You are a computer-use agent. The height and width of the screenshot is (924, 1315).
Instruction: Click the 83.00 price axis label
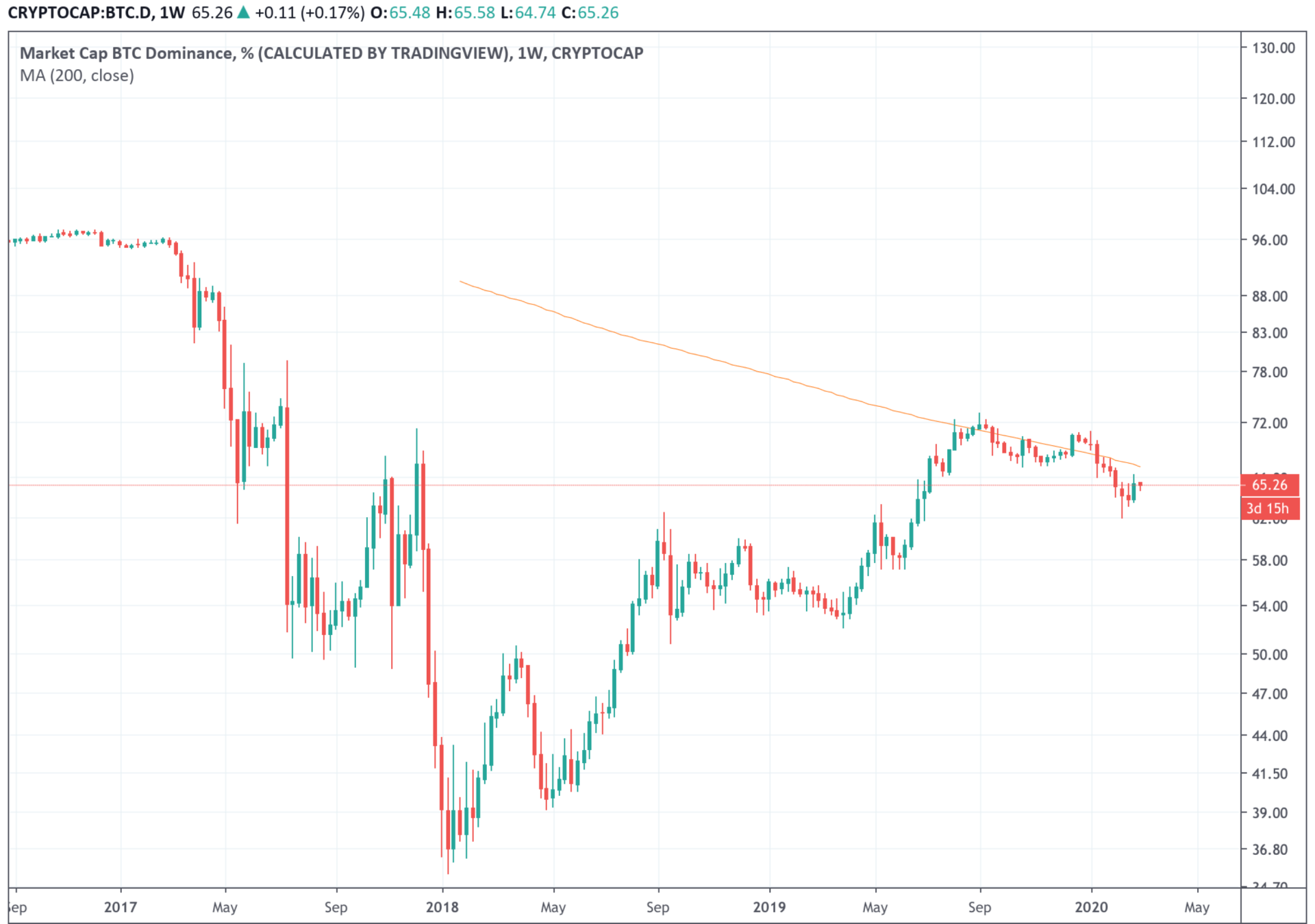(x=1269, y=333)
